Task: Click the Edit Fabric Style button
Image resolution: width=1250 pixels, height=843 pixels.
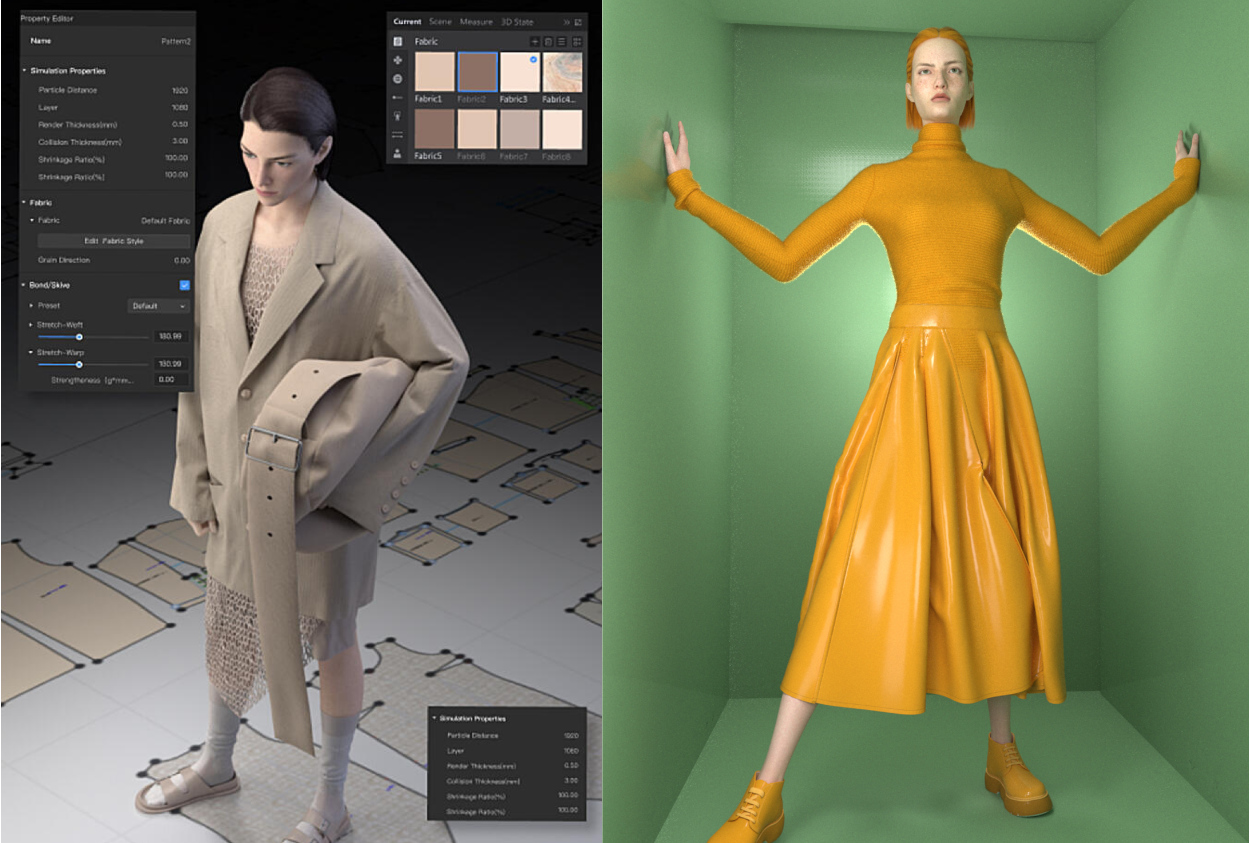Action: pyautogui.click(x=113, y=241)
